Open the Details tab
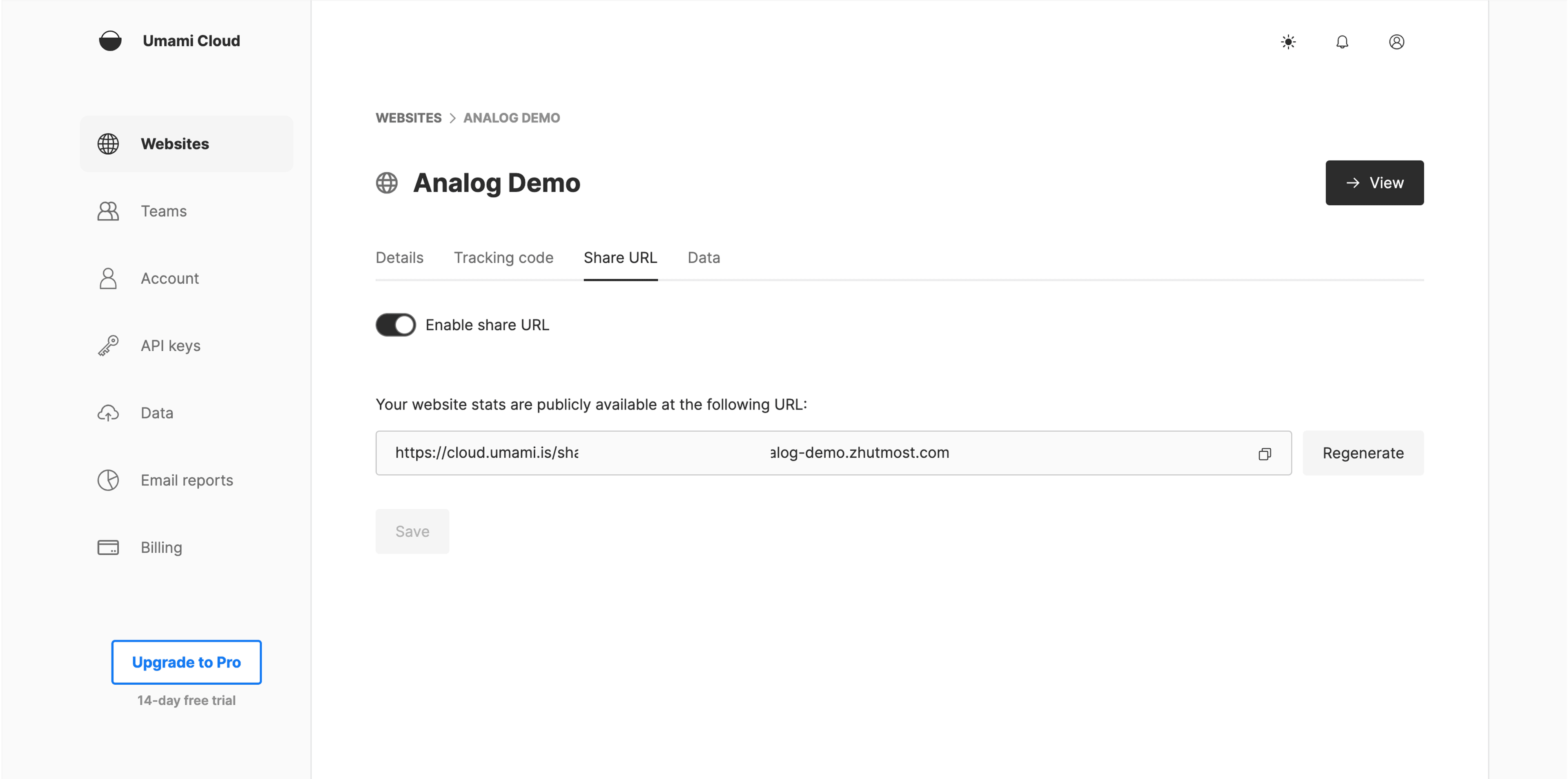1568x779 pixels. pyautogui.click(x=399, y=258)
